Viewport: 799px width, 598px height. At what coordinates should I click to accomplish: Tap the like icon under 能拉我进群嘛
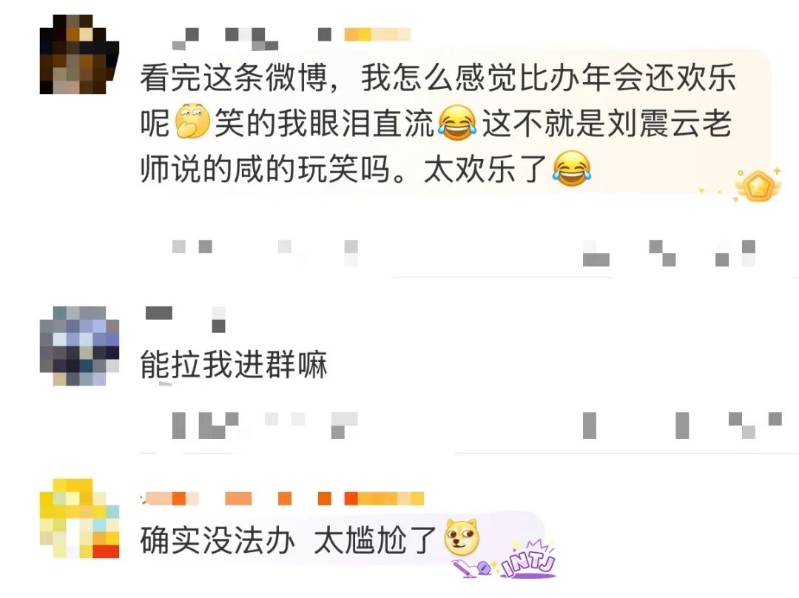pos(755,426)
